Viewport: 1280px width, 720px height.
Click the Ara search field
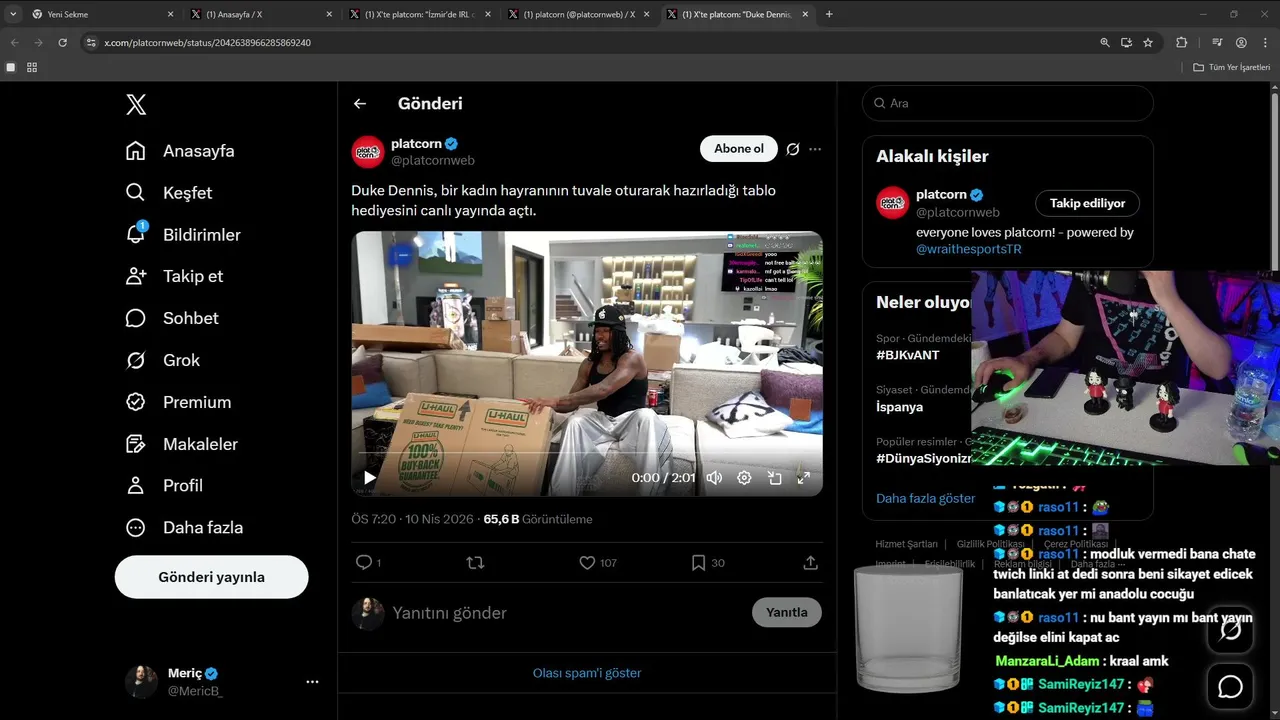pyautogui.click(x=1008, y=103)
